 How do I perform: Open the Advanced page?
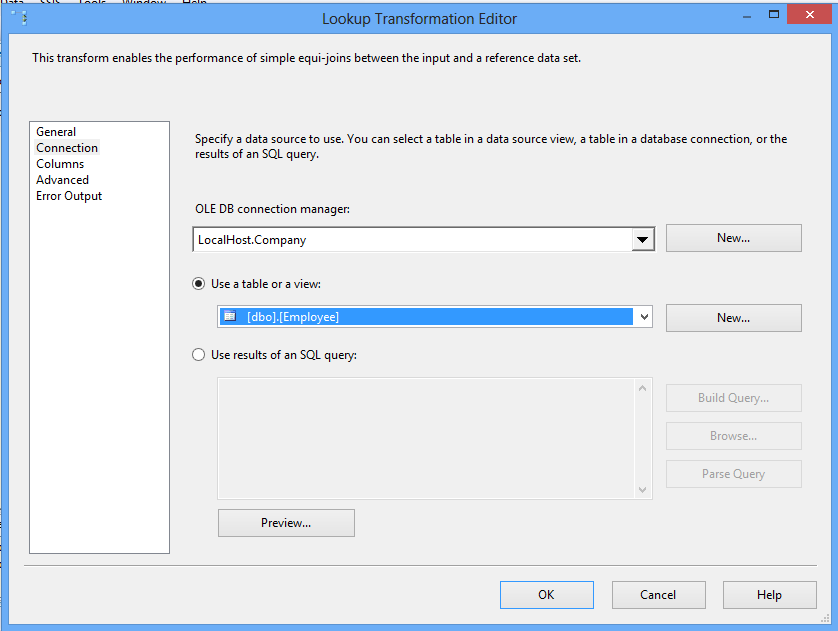point(63,180)
